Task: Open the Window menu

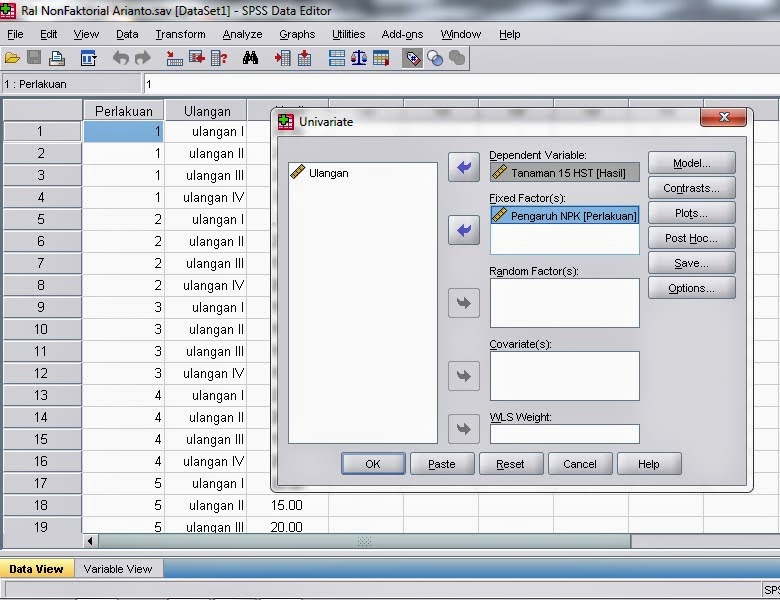Action: [x=461, y=34]
